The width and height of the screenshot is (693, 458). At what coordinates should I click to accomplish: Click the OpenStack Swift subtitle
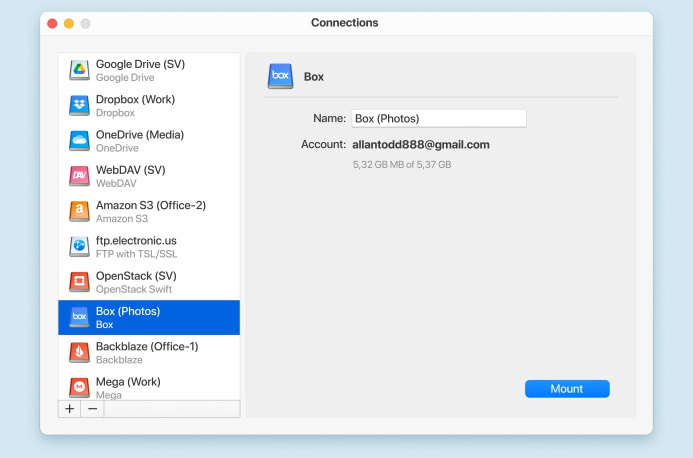(134, 289)
